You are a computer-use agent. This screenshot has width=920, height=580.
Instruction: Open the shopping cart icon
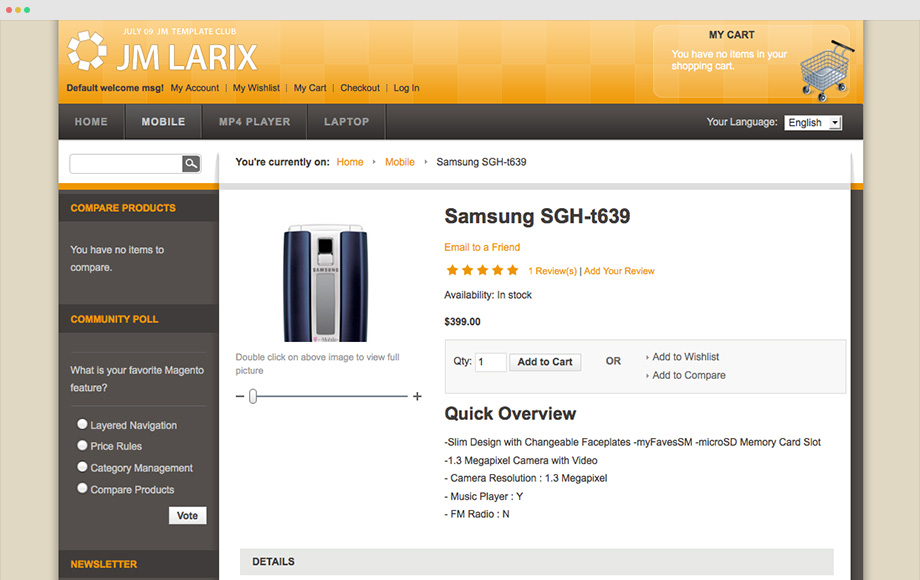pyautogui.click(x=826, y=70)
